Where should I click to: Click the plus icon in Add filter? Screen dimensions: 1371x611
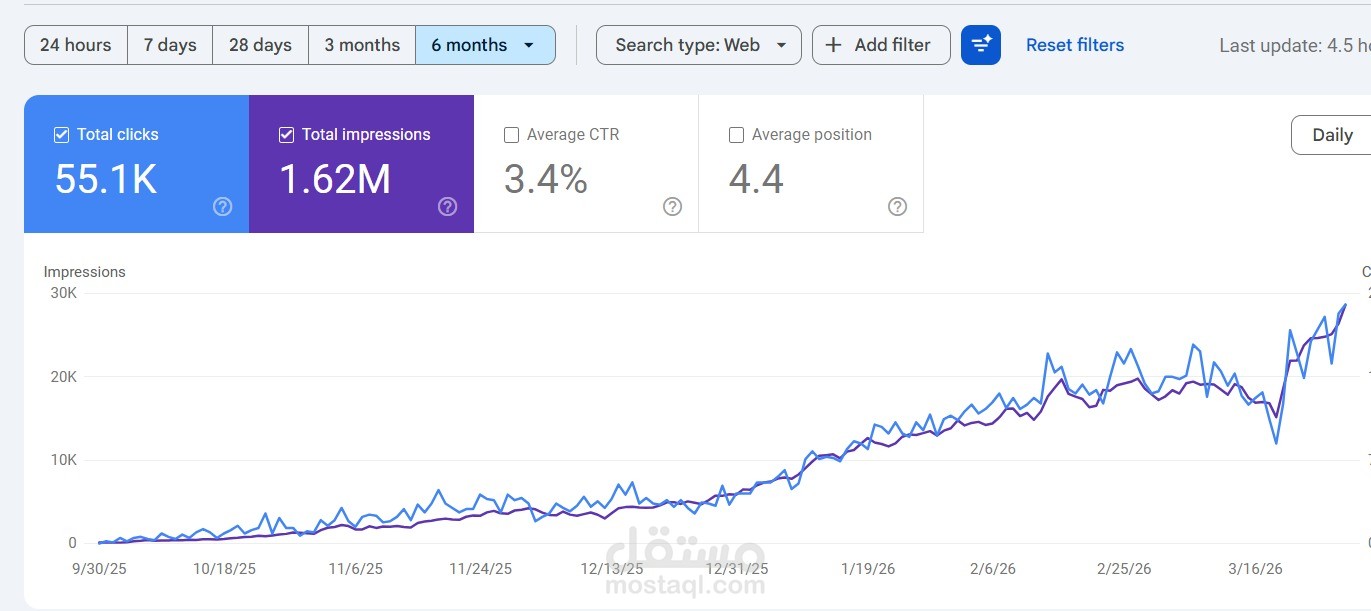tap(833, 45)
